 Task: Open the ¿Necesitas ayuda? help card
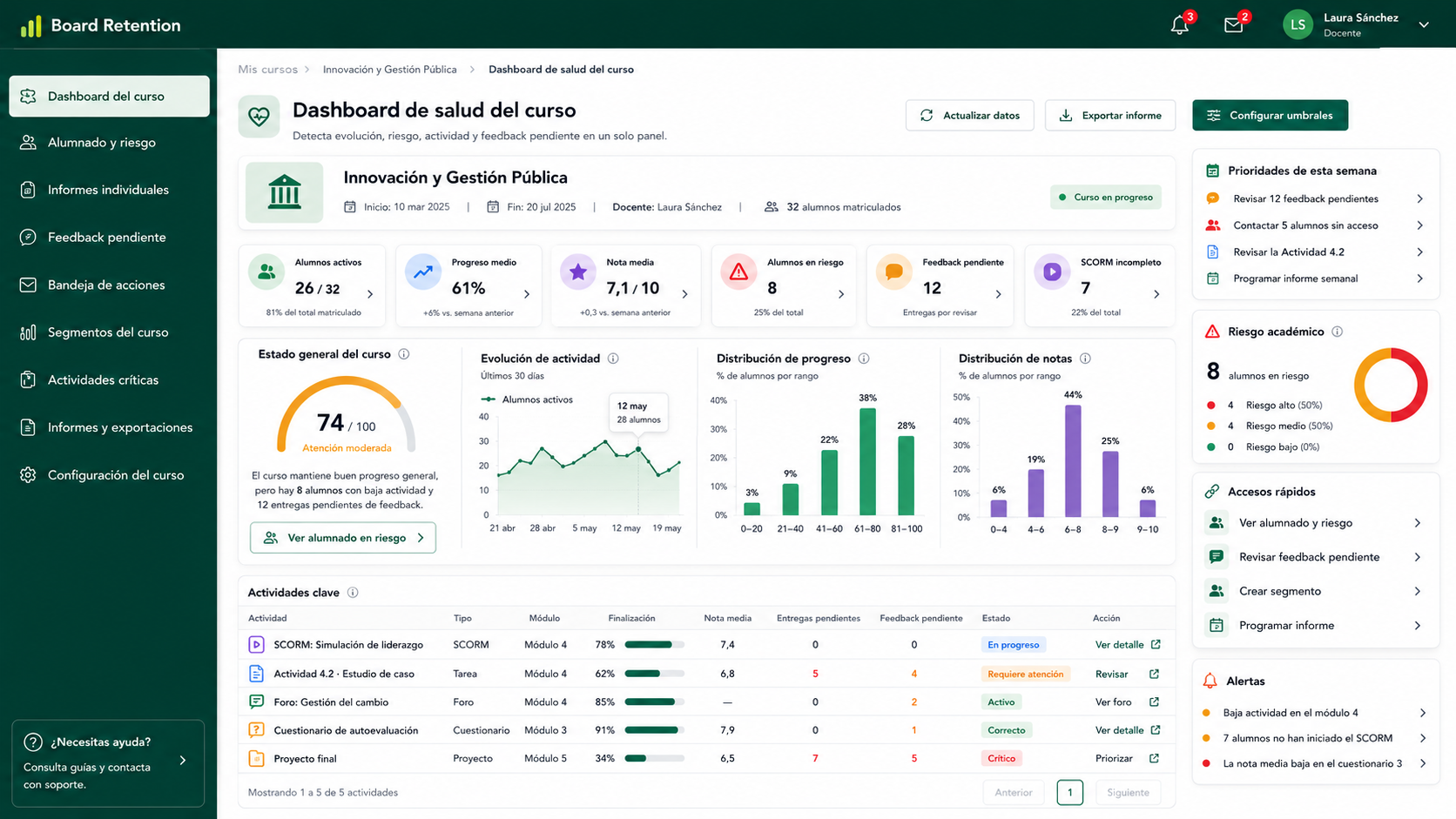pos(108,763)
